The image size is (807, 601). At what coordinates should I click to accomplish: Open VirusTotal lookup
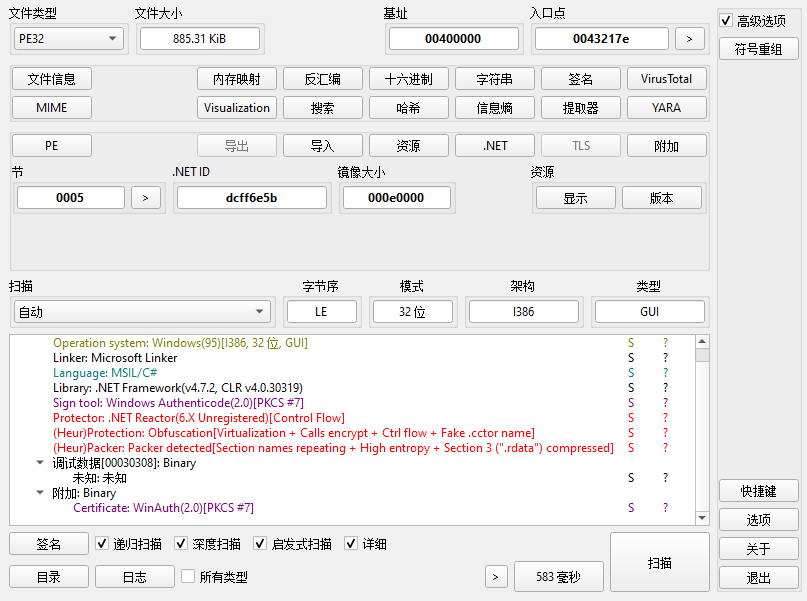click(666, 79)
